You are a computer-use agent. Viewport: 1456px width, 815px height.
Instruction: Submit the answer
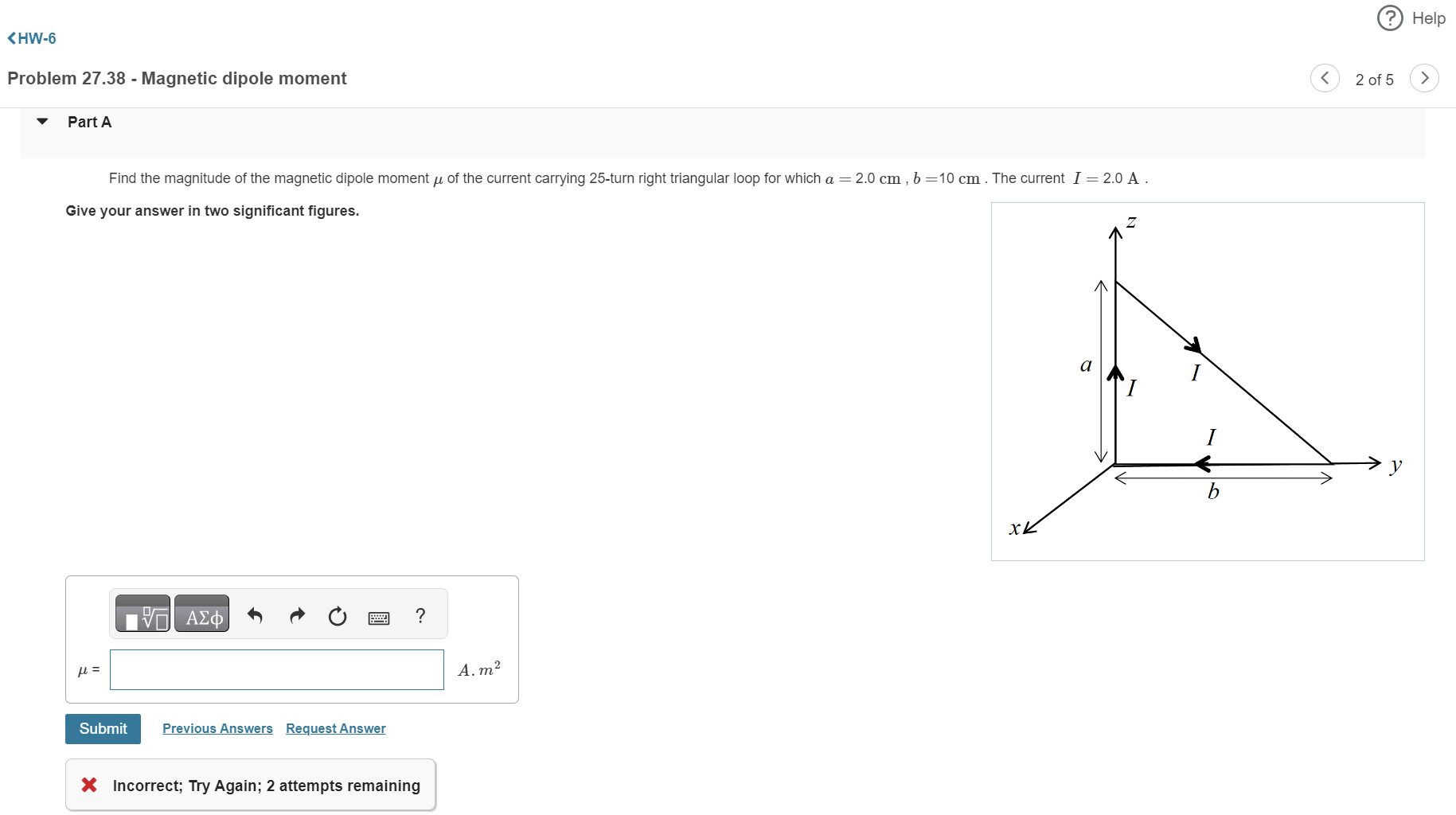click(x=103, y=728)
